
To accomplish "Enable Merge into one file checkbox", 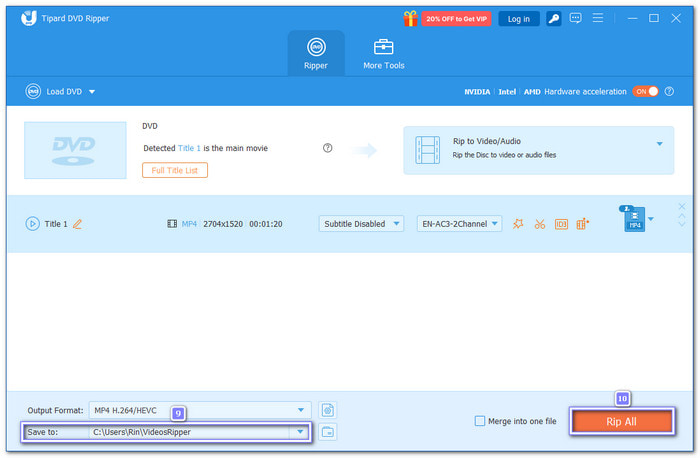I will click(x=480, y=421).
